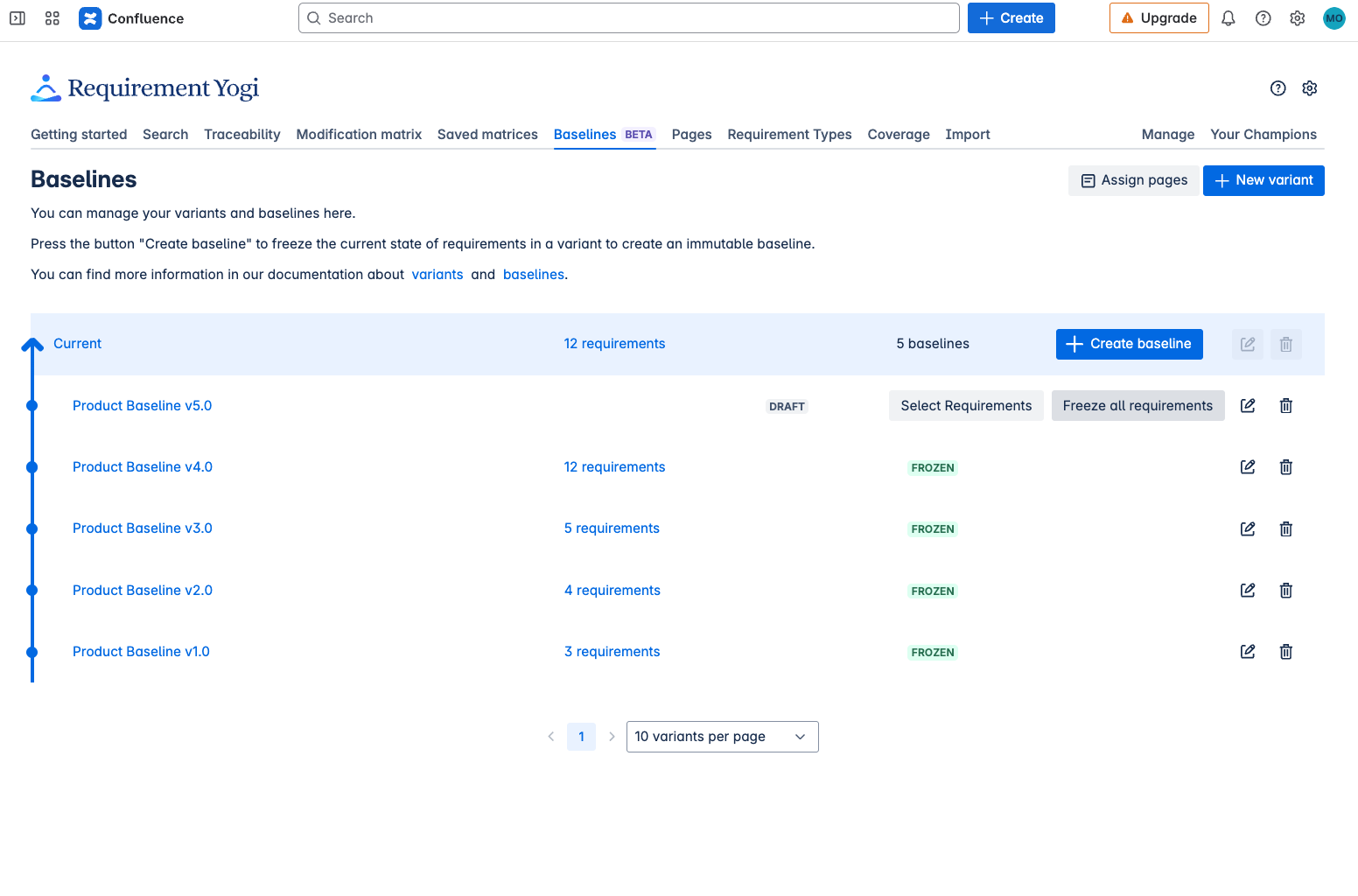Delete Product Baseline v2.0

coord(1286,591)
